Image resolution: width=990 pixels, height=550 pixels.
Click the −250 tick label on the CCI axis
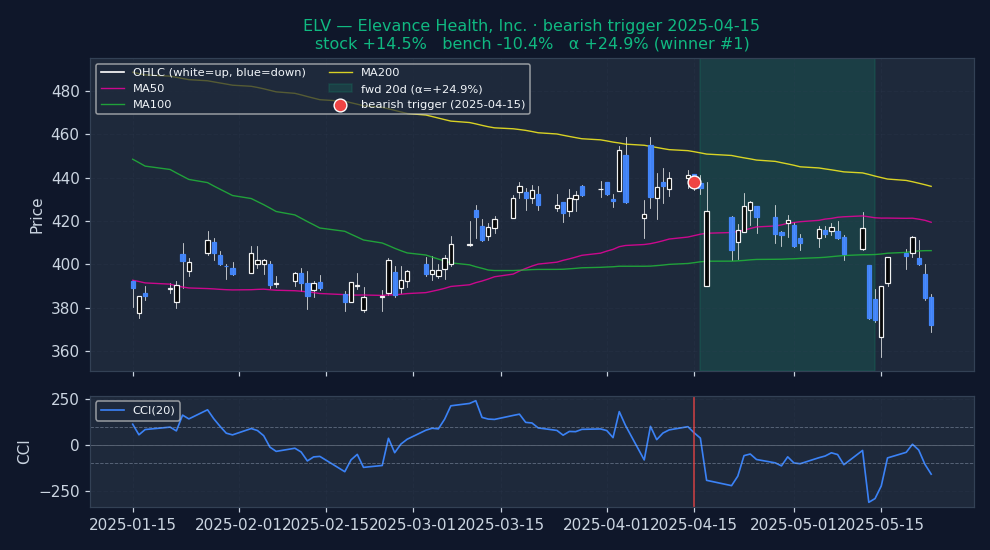point(56,491)
